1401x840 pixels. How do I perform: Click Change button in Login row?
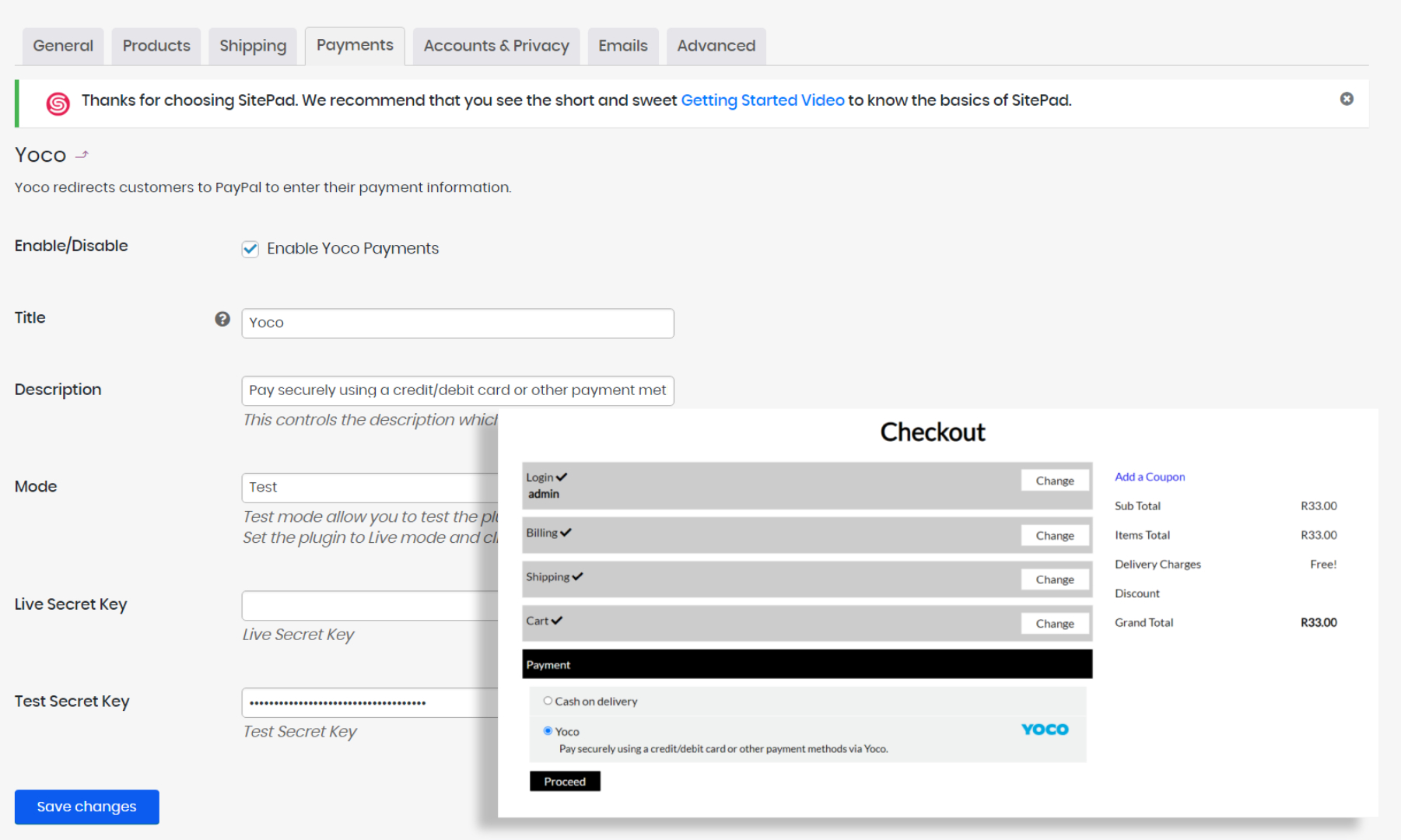pyautogui.click(x=1055, y=481)
